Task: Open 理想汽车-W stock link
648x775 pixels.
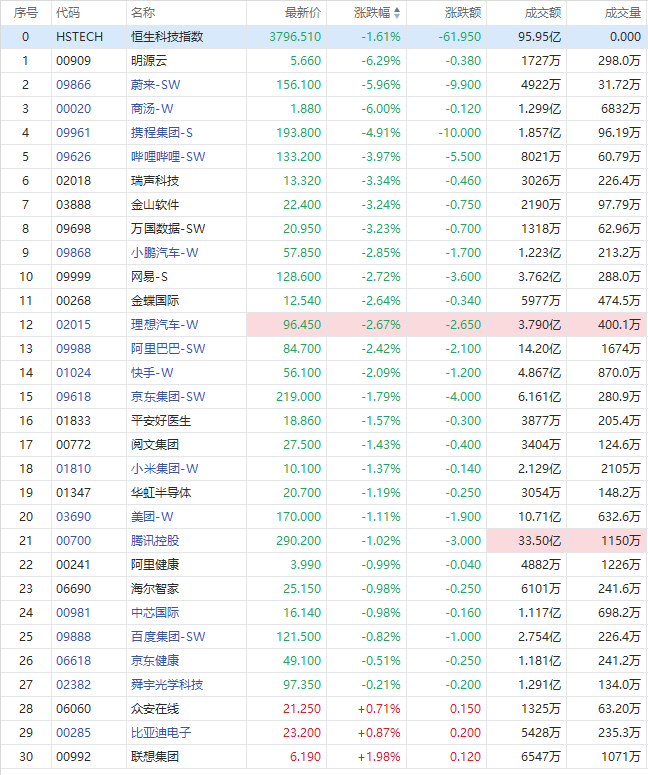Action: click(x=165, y=325)
